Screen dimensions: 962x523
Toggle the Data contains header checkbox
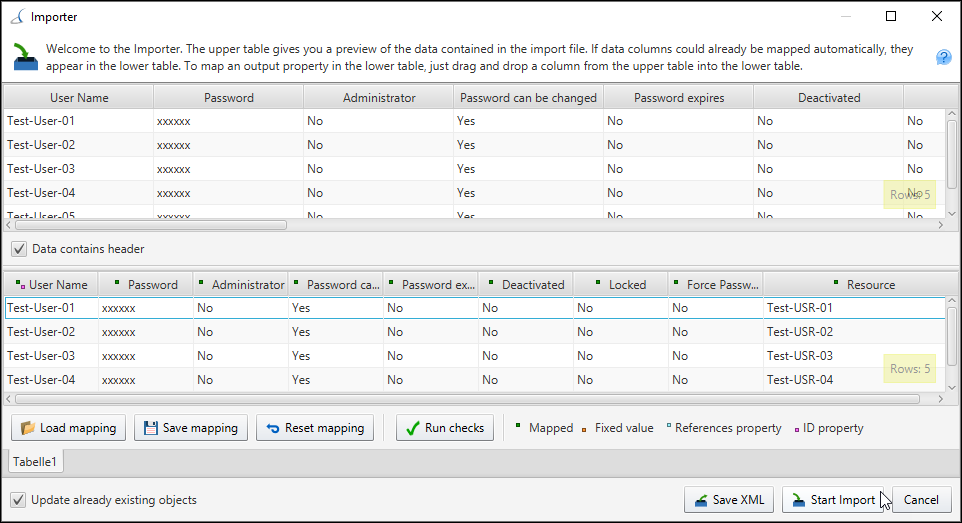pyautogui.click(x=19, y=249)
